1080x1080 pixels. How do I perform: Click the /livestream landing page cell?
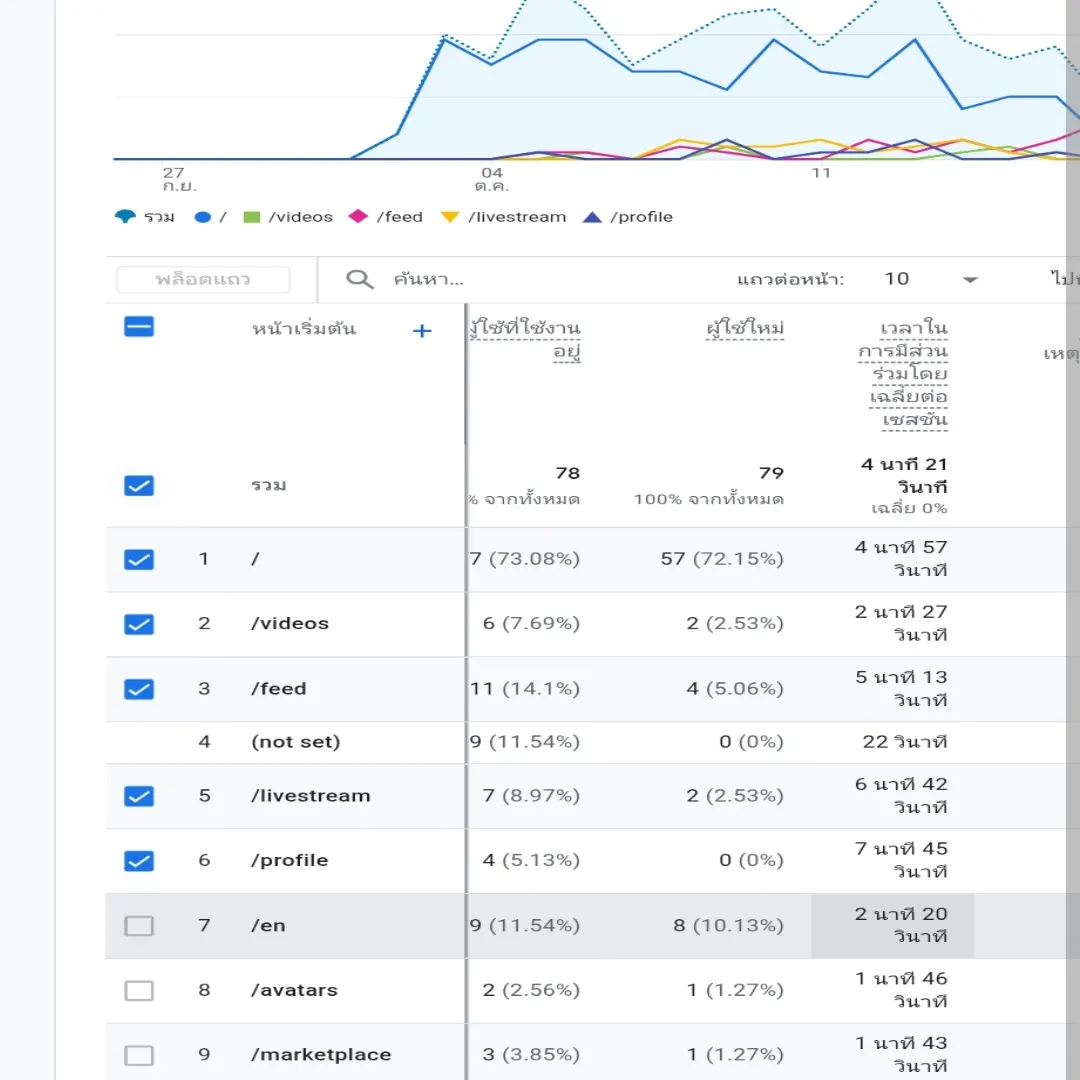311,796
